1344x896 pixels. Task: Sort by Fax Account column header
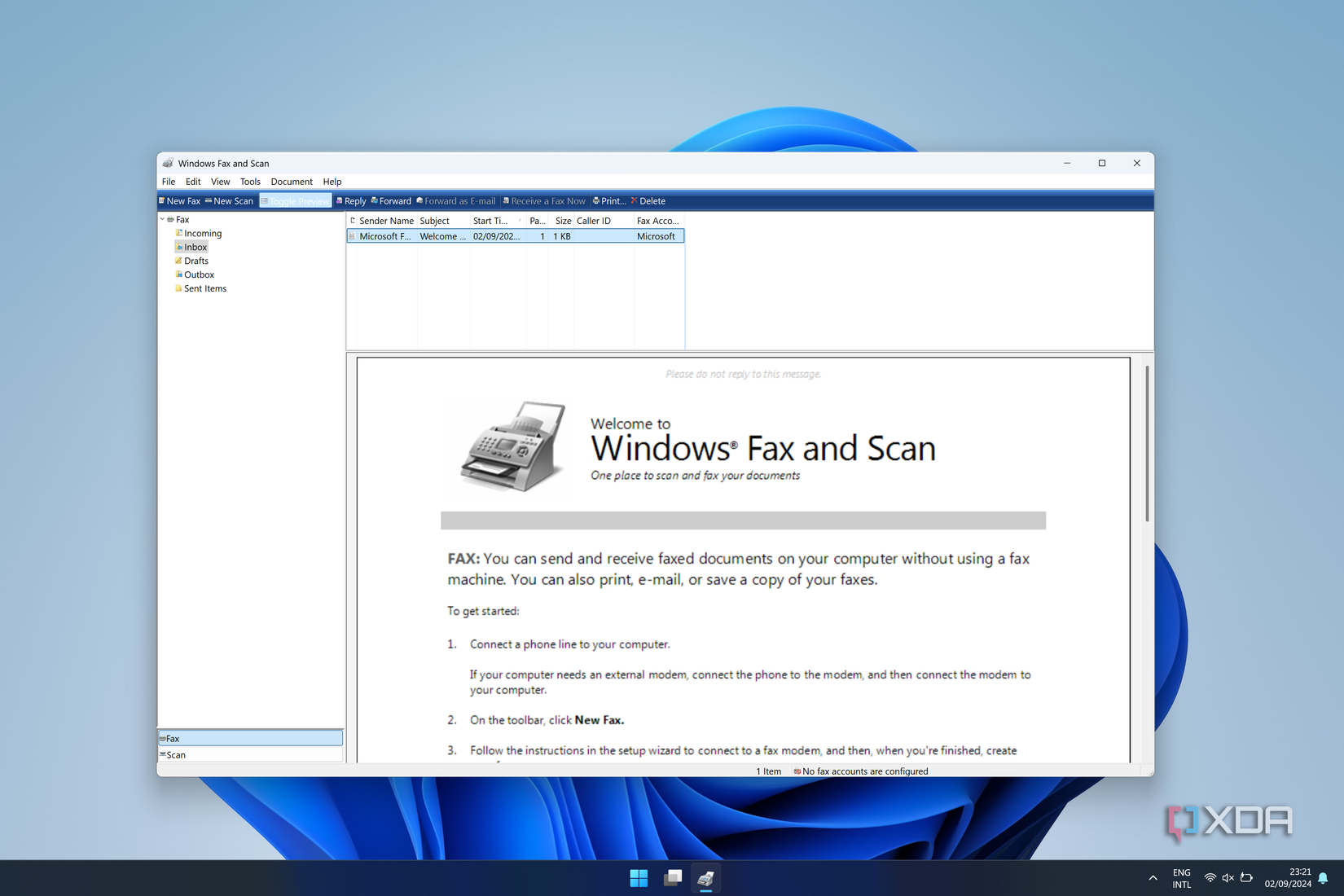click(659, 221)
